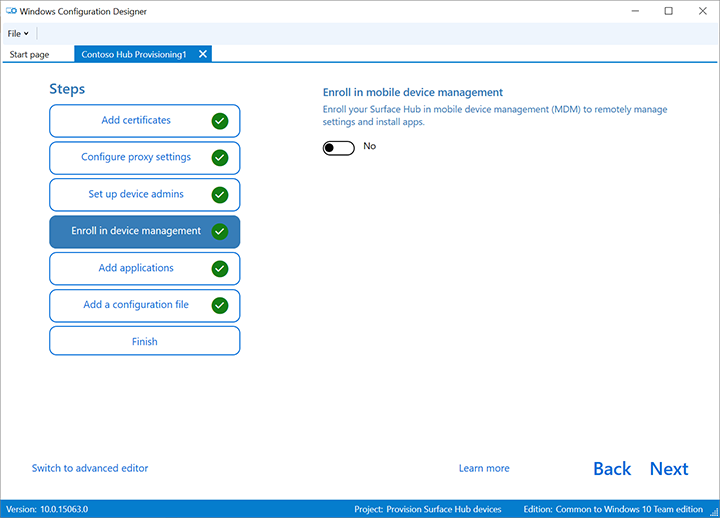Click the Steps heading

click(67, 89)
